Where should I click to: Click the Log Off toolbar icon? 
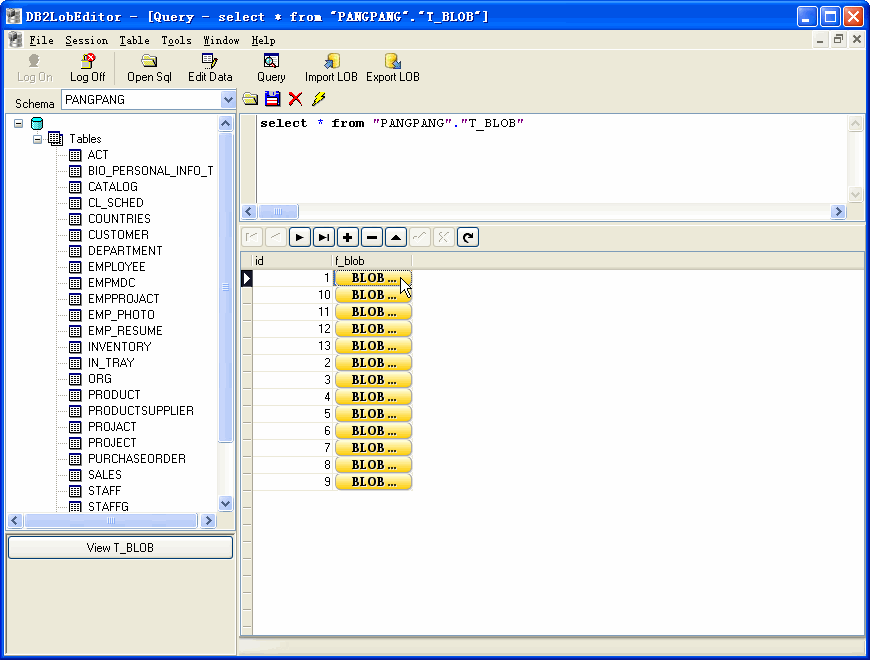pos(87,68)
